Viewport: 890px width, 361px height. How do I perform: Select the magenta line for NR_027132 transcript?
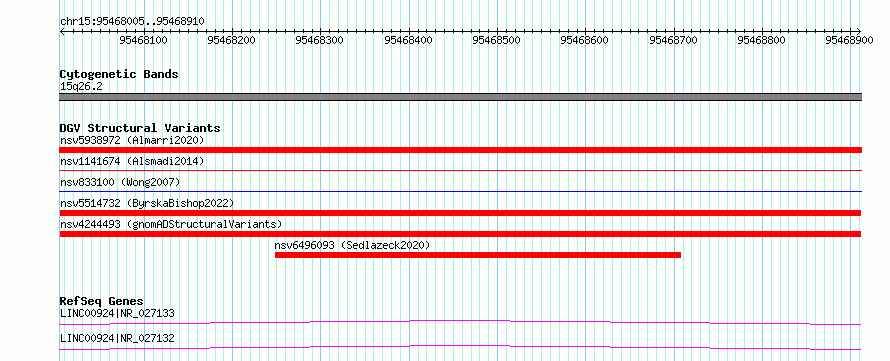(460, 347)
